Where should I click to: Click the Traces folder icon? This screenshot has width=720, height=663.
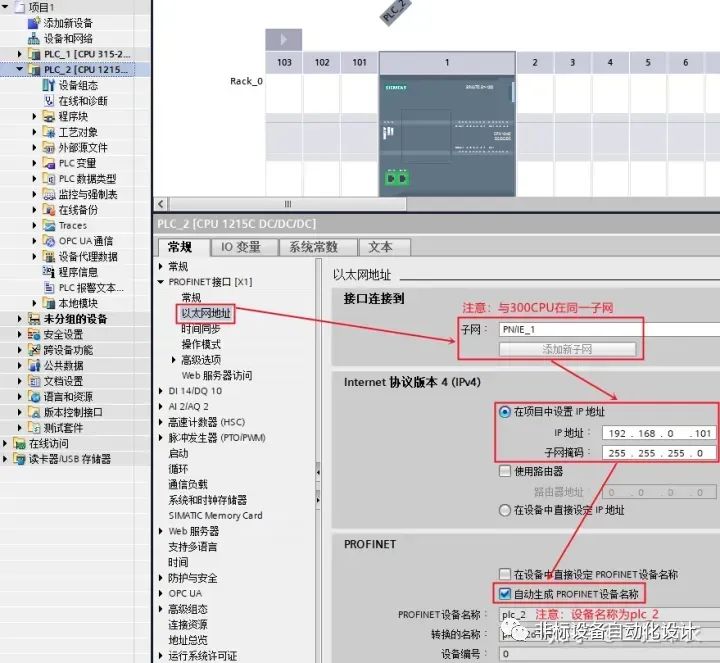(49, 225)
